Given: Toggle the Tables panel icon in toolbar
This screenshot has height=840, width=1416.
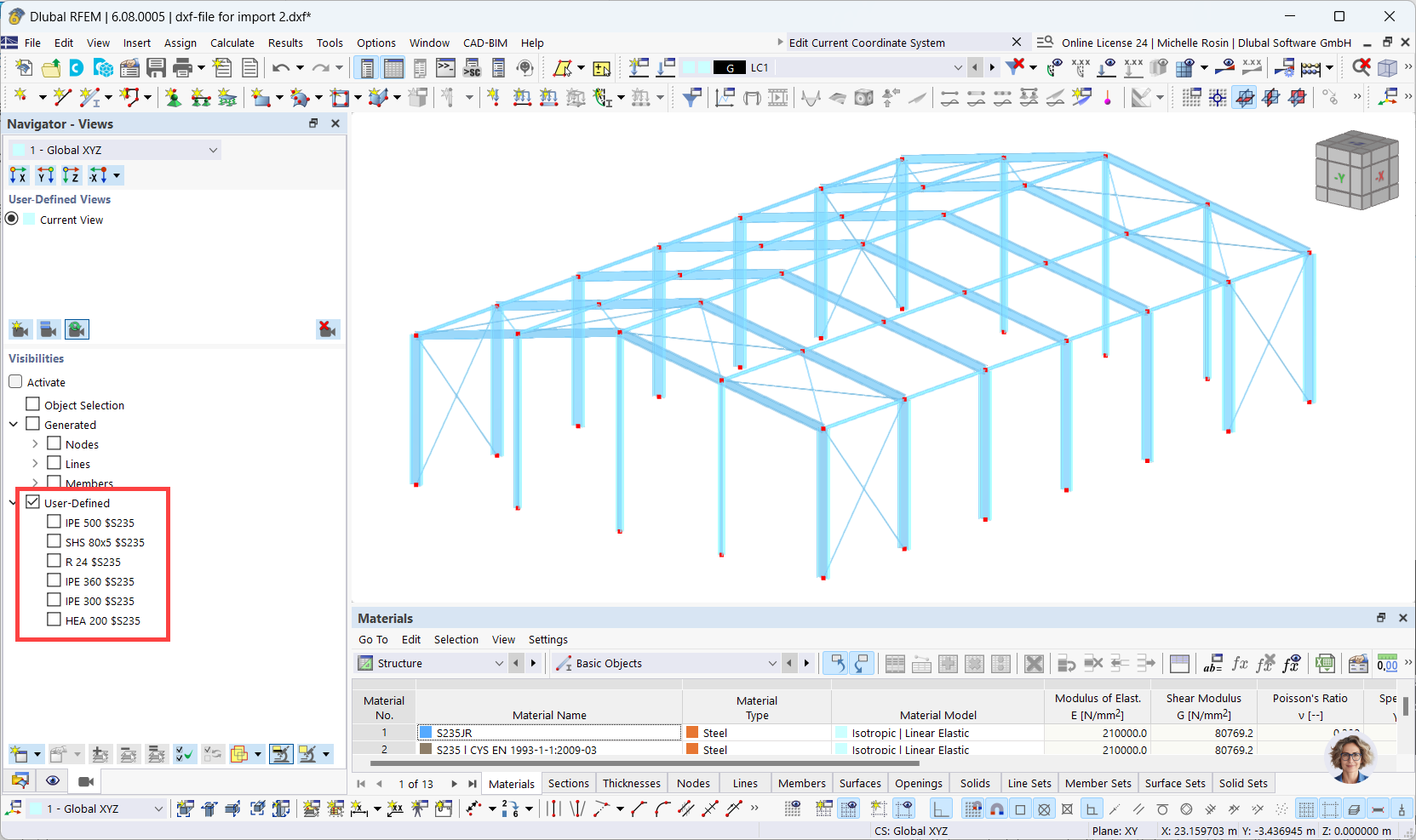Looking at the screenshot, I should [393, 68].
